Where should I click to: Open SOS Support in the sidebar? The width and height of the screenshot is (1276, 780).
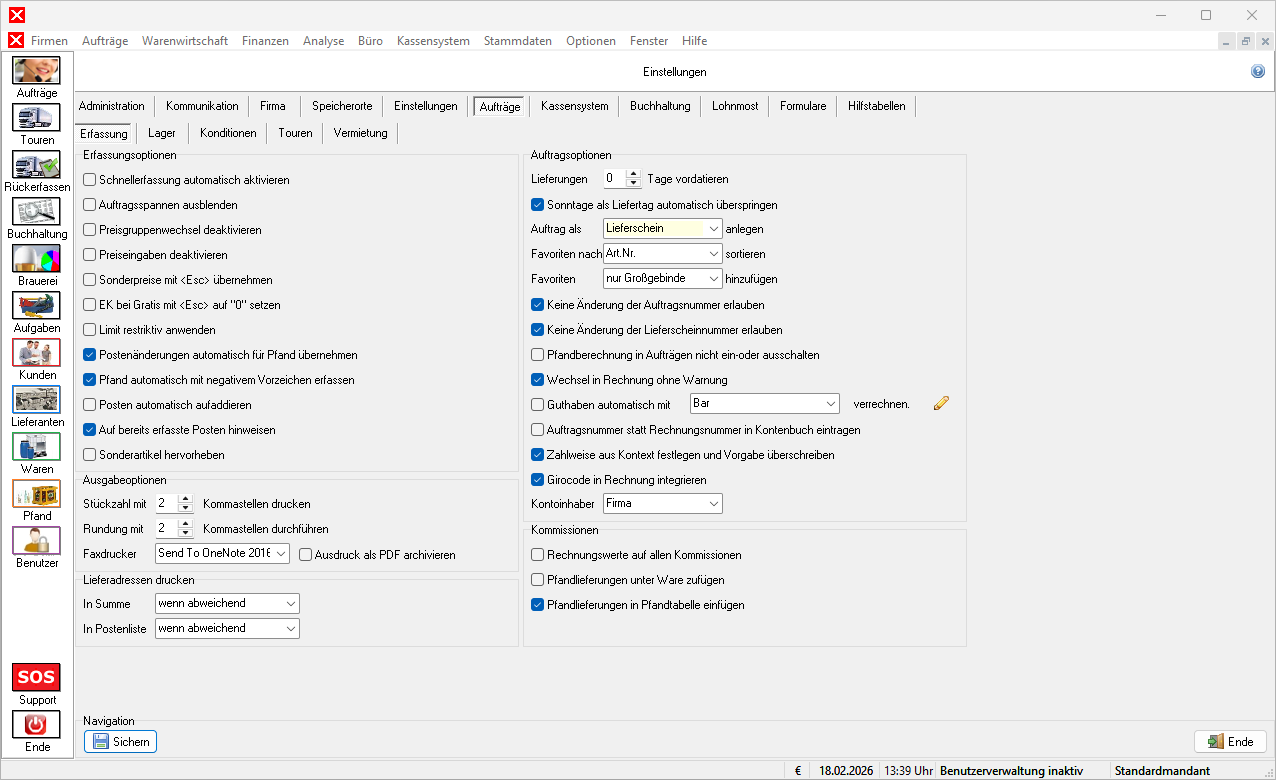[36, 678]
